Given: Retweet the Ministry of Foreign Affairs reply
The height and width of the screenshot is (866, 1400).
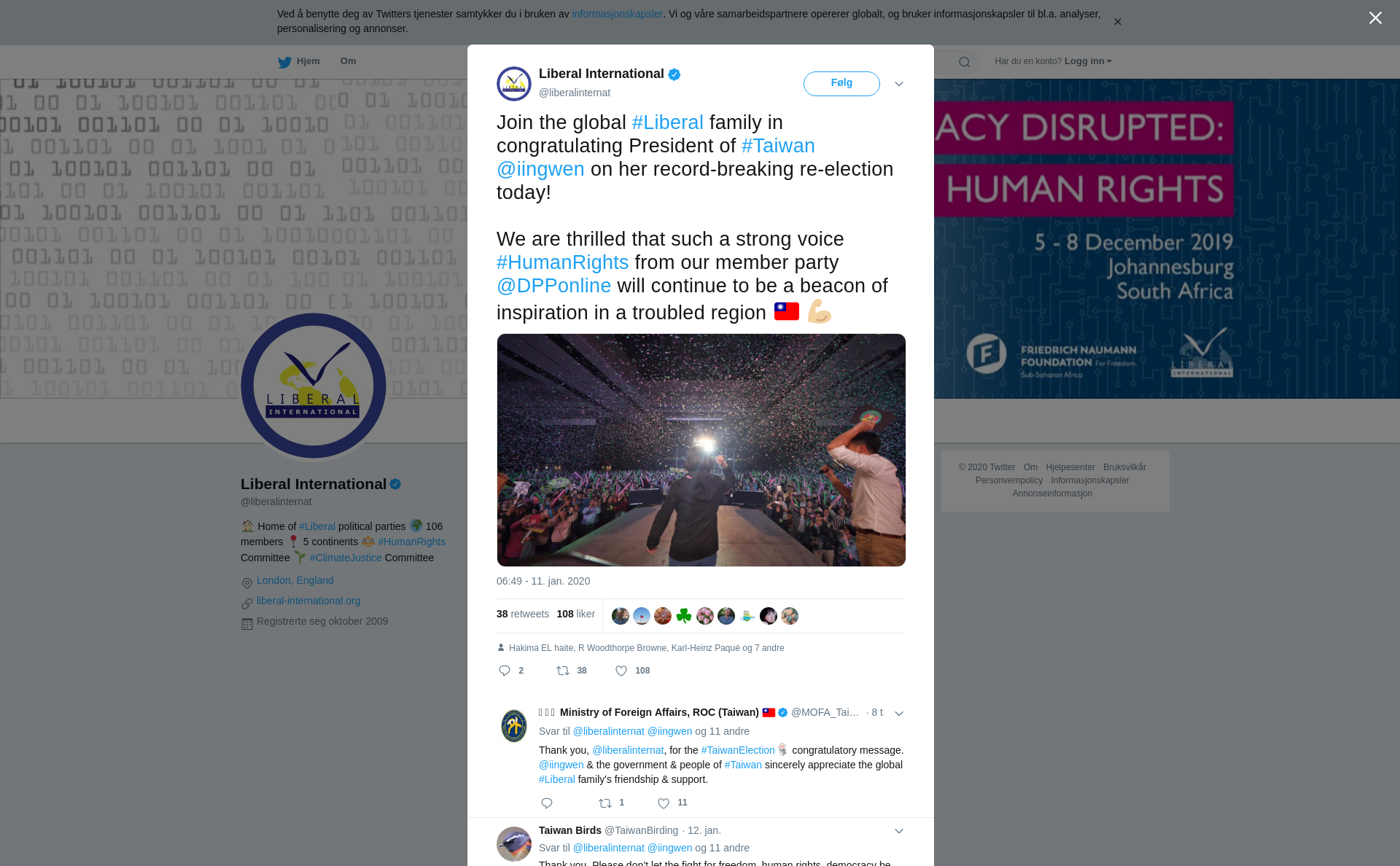Looking at the screenshot, I should tap(605, 803).
